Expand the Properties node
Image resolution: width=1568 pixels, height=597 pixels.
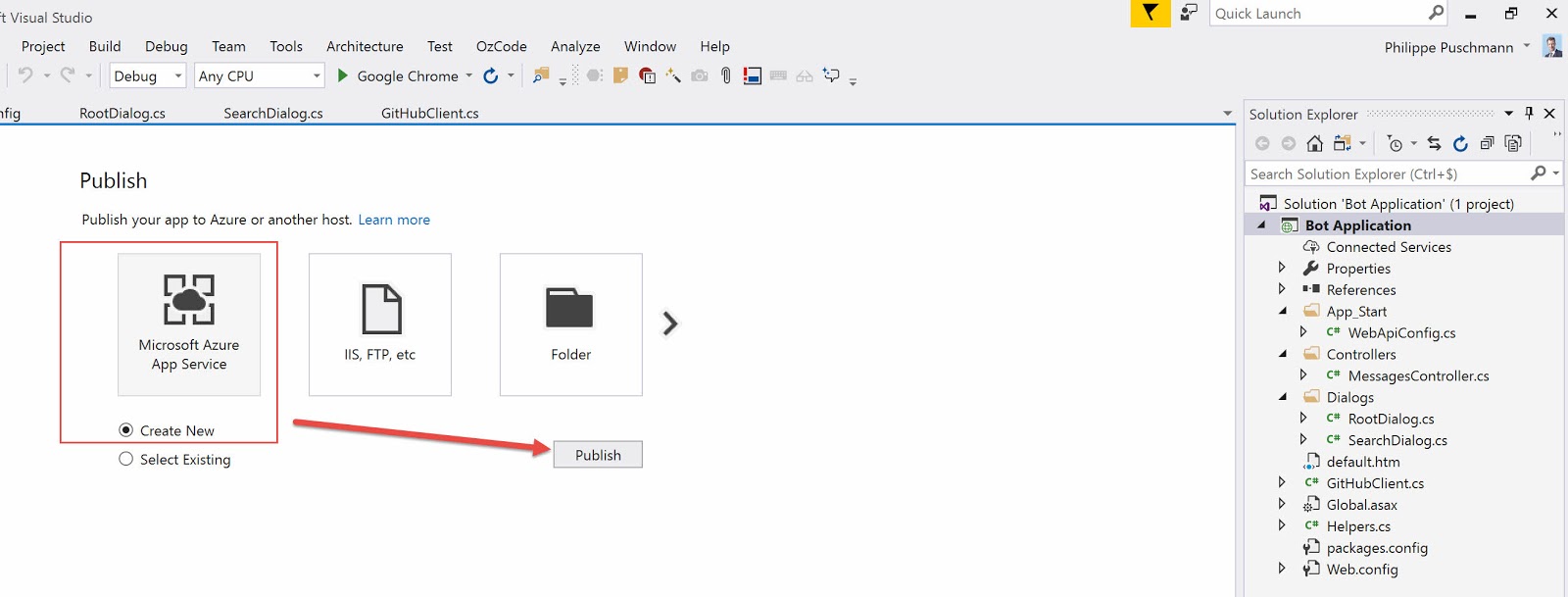1282,268
